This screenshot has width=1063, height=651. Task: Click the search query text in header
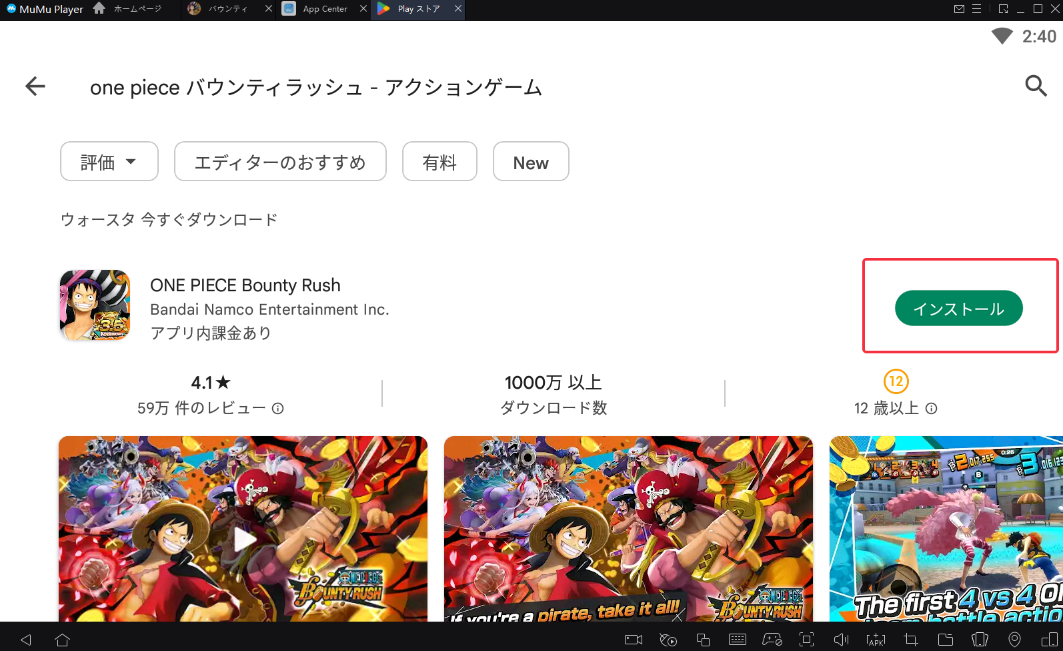click(316, 87)
